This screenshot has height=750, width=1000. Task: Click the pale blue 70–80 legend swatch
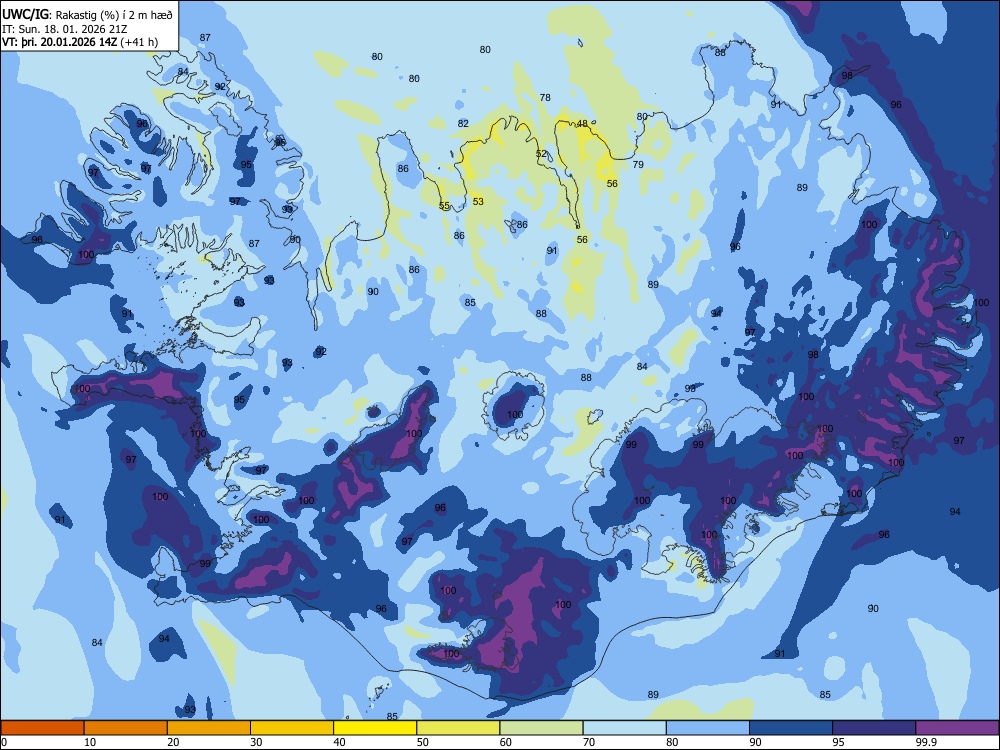tap(624, 728)
